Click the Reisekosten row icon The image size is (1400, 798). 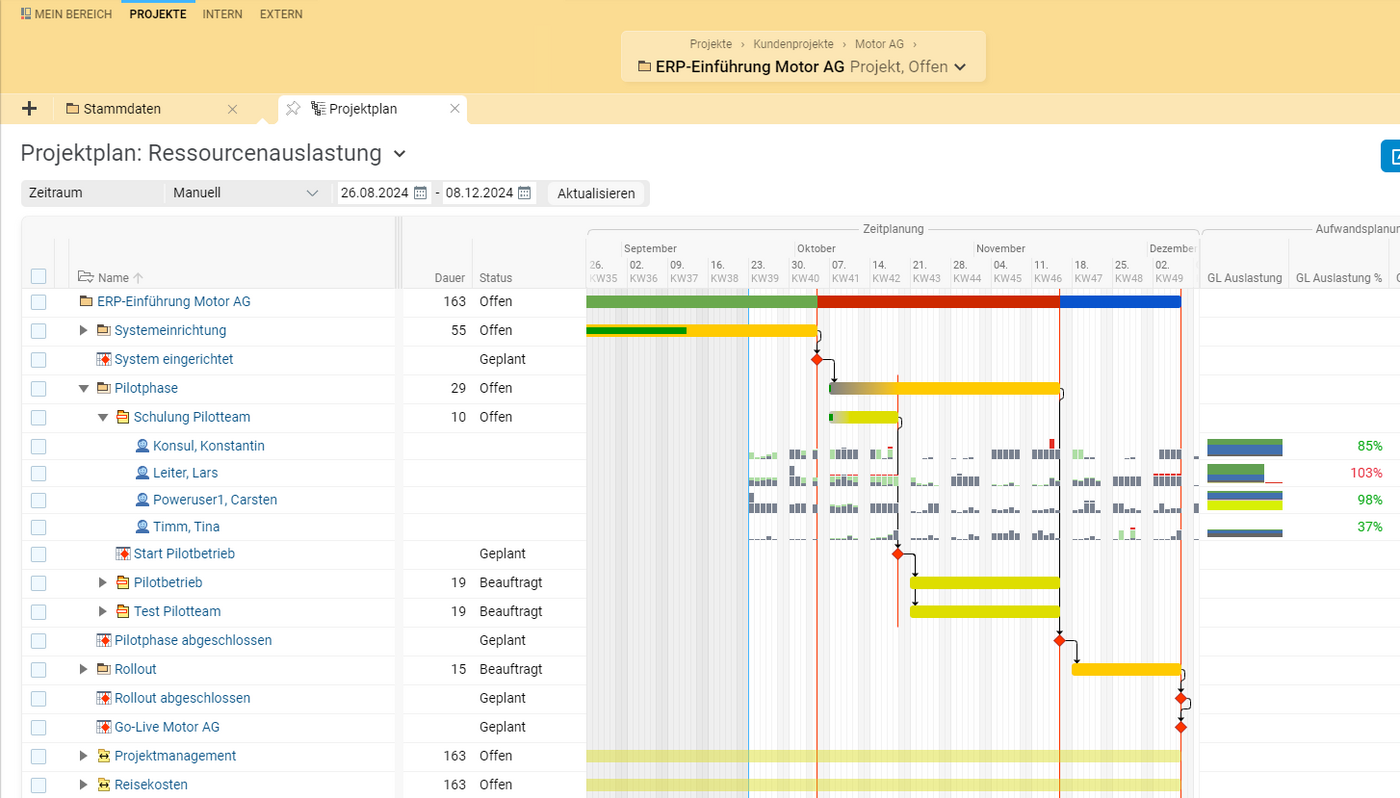pyautogui.click(x=104, y=785)
